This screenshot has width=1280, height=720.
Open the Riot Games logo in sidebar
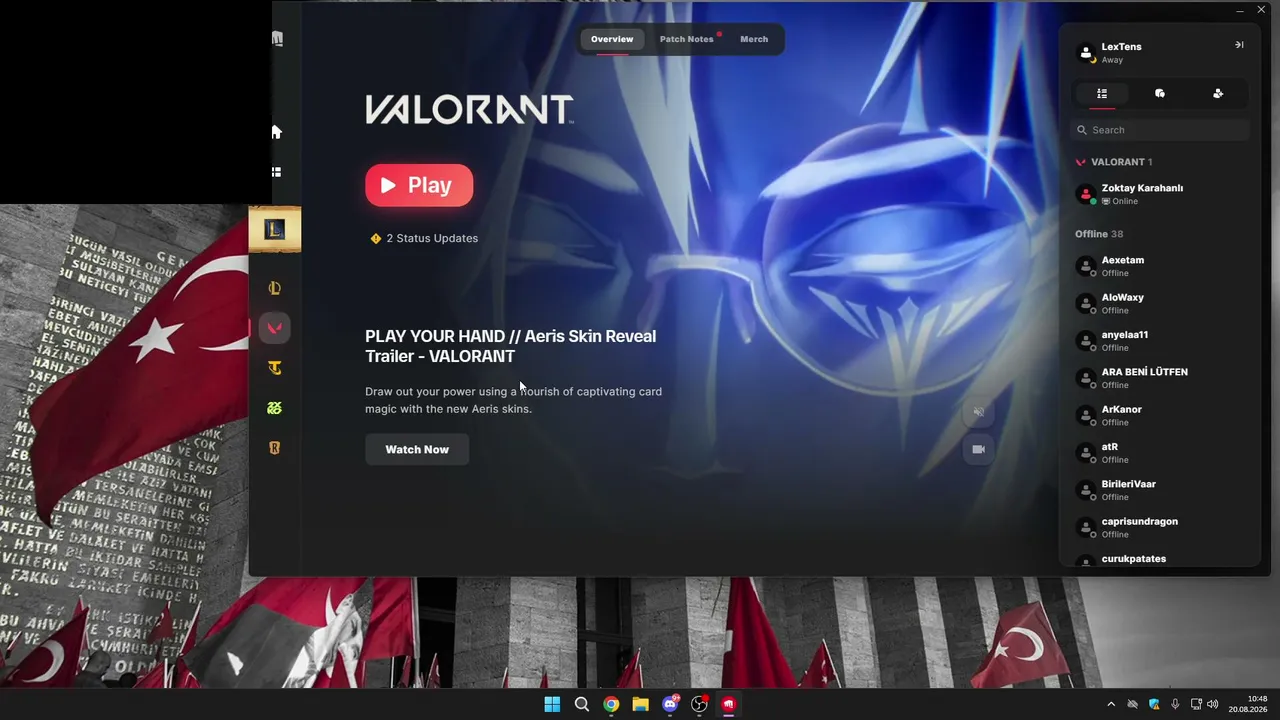(277, 39)
